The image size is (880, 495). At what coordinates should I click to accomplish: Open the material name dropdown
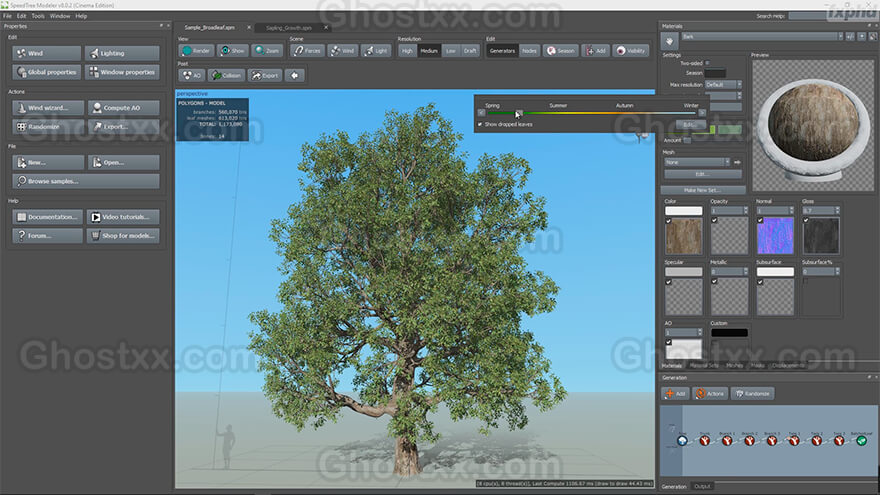pos(762,36)
